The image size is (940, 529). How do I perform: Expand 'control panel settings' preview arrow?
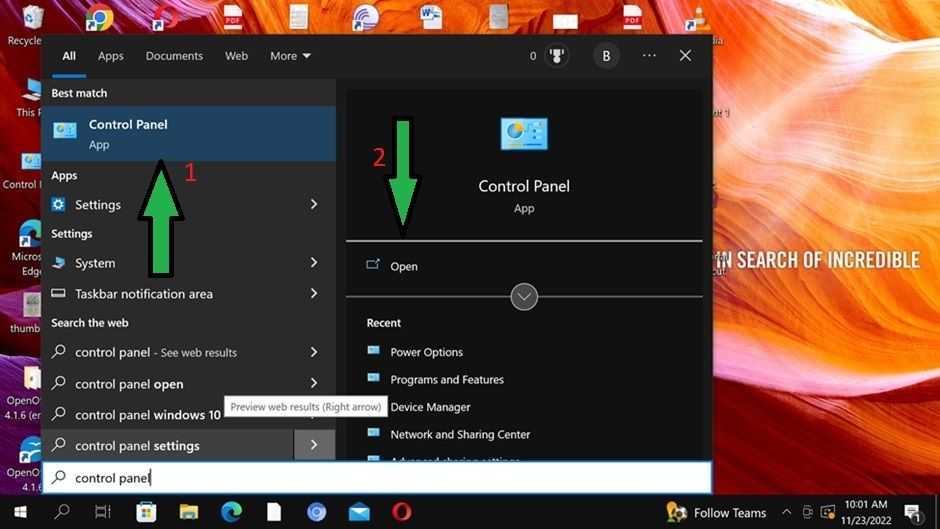click(314, 445)
